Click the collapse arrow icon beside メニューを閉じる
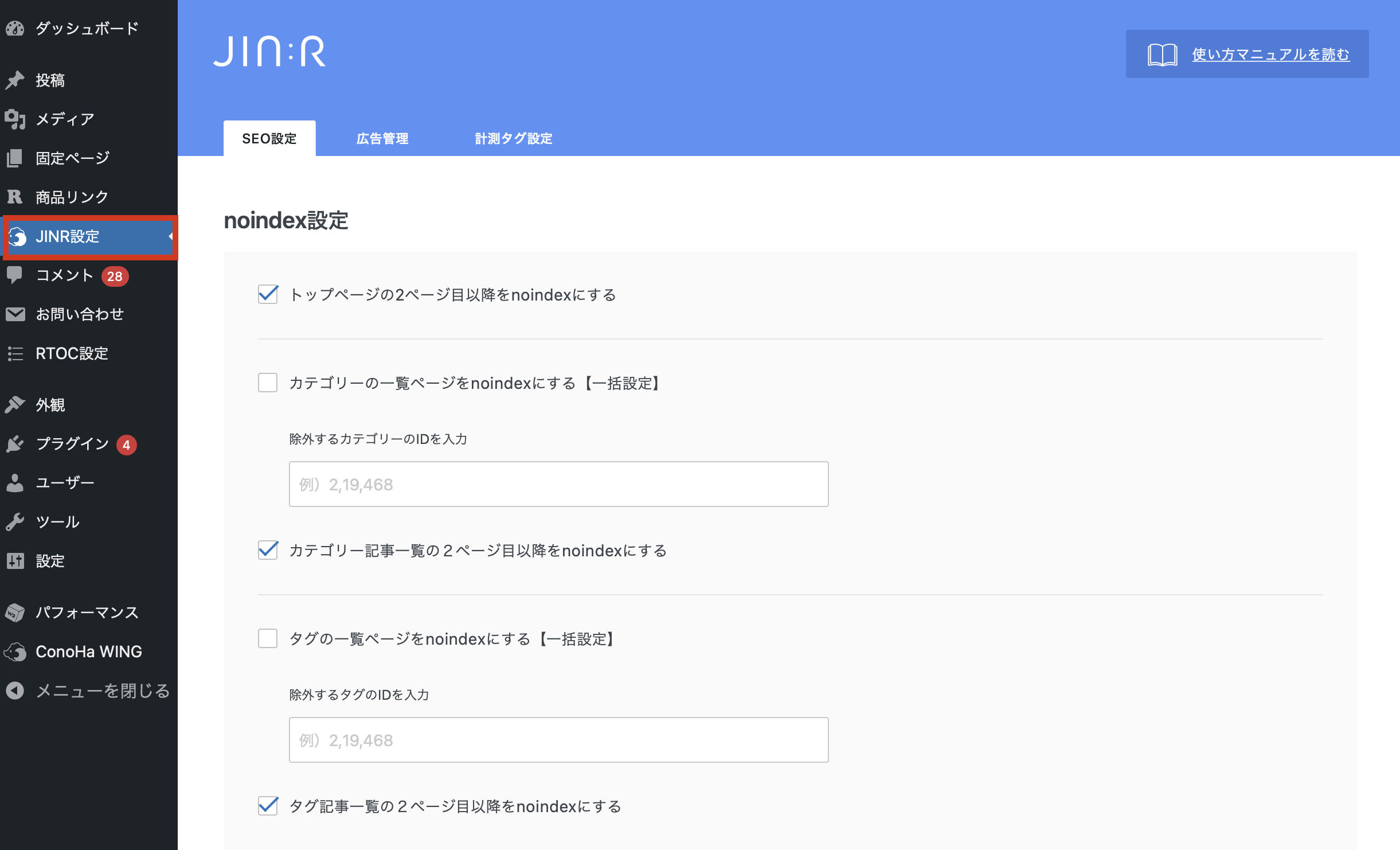 15,691
